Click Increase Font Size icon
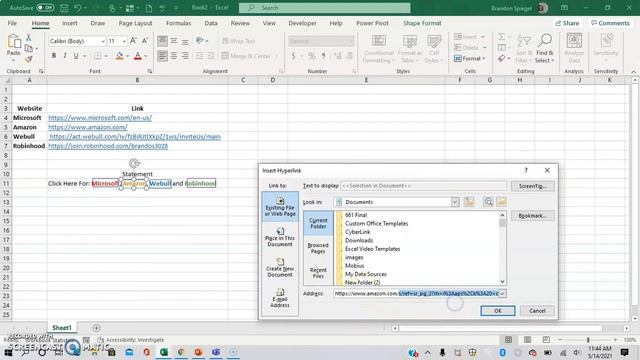 [x=133, y=41]
